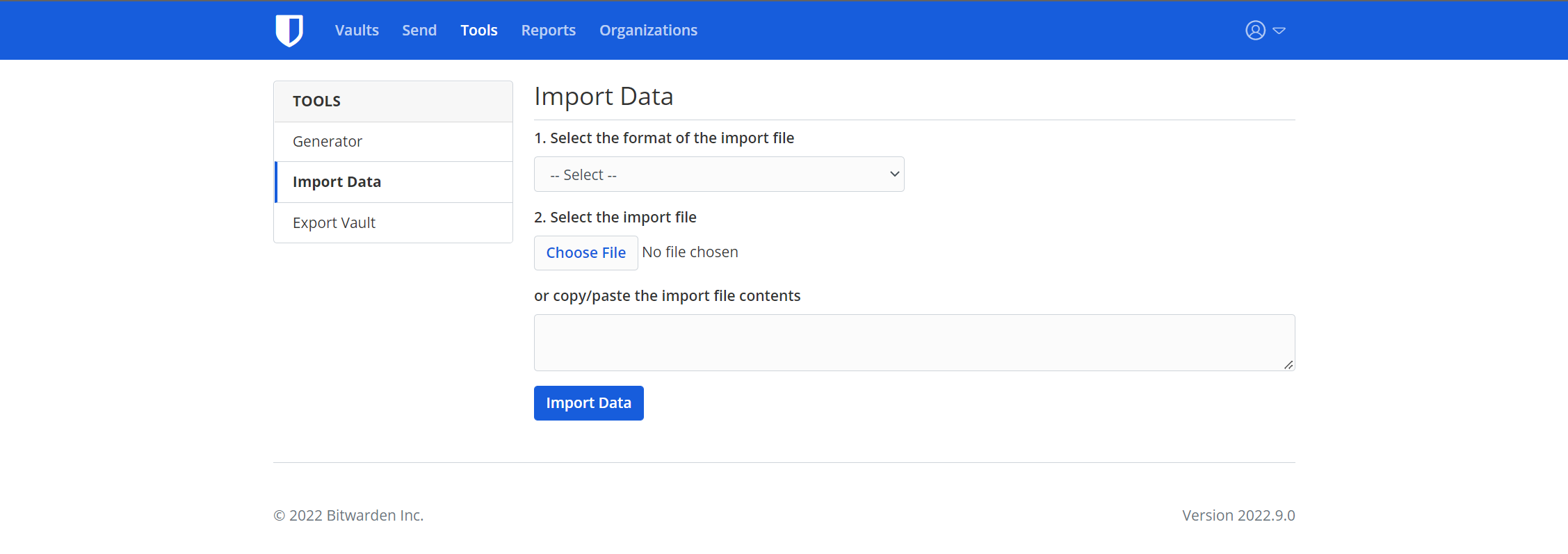The width and height of the screenshot is (1568, 554).
Task: Open the Reports section
Action: 549,31
